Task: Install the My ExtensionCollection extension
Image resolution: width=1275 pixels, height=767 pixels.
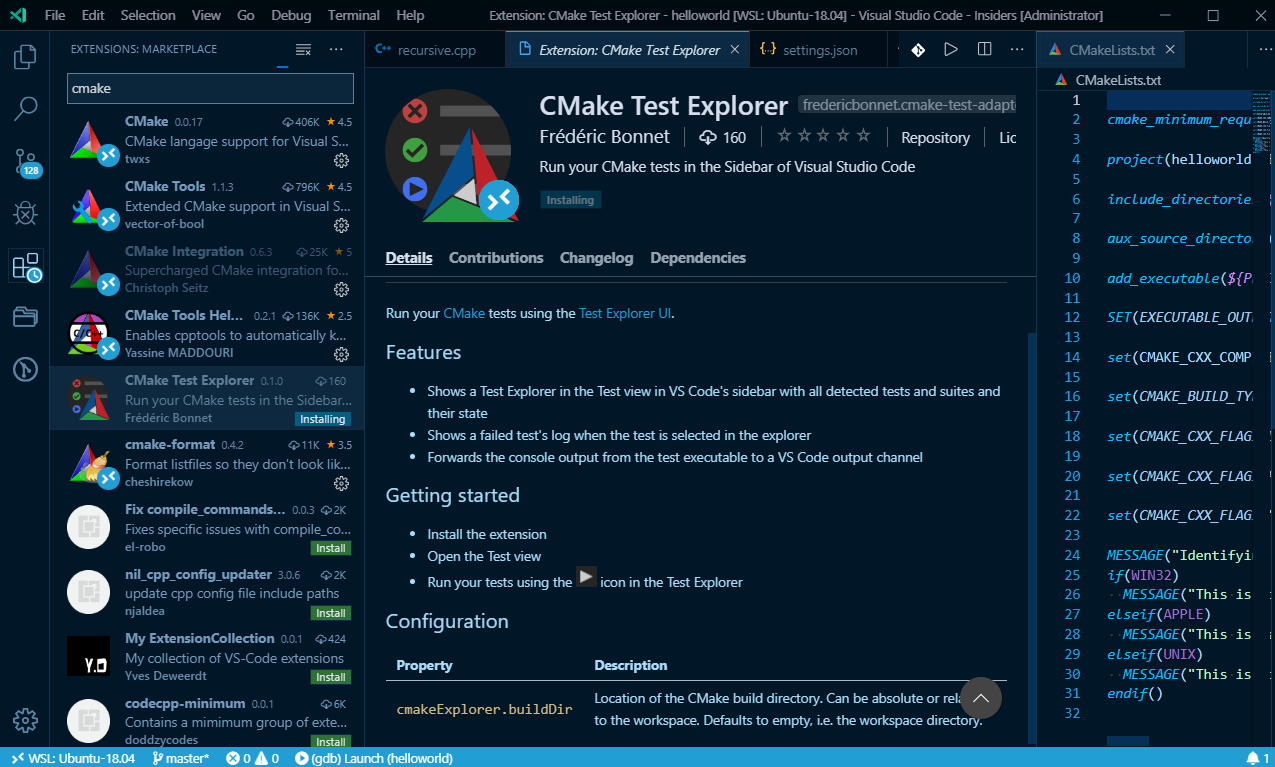Action: pos(331,677)
